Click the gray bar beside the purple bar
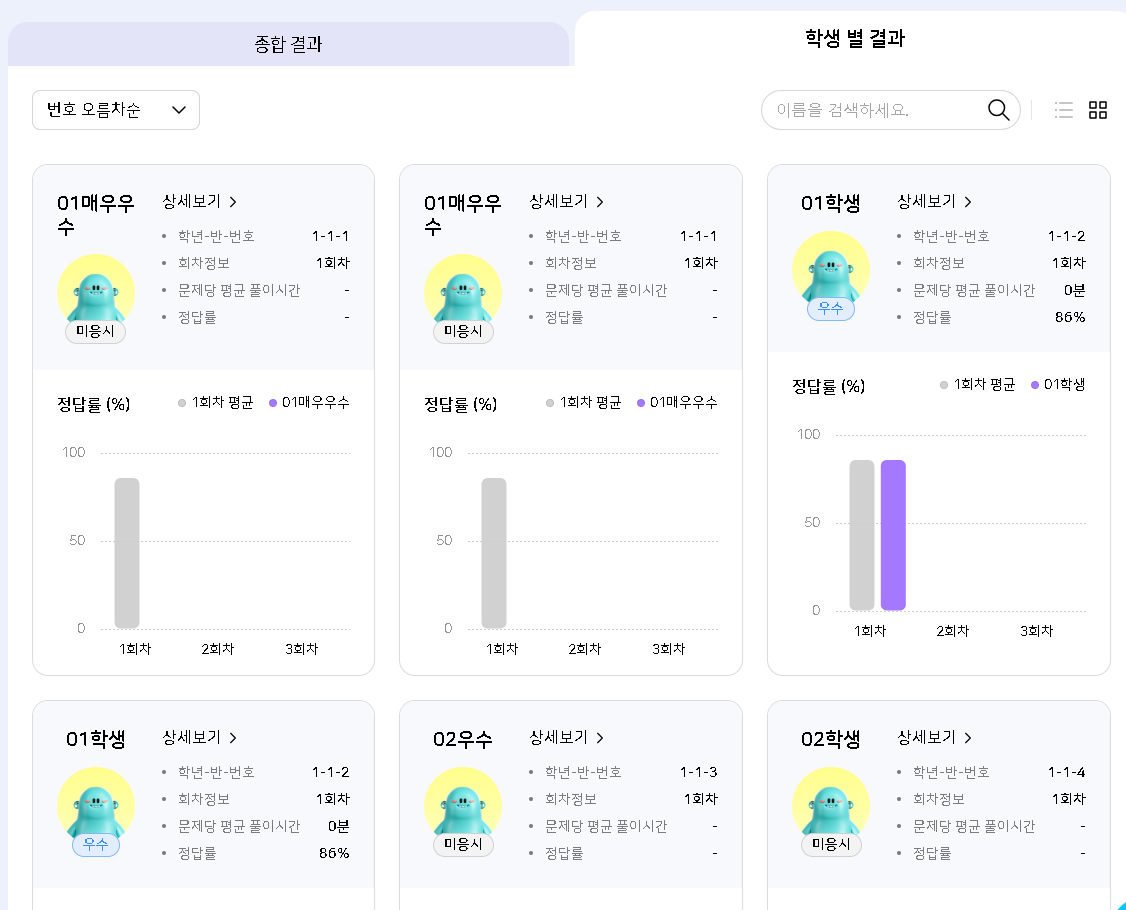This screenshot has width=1126, height=910. click(862, 535)
